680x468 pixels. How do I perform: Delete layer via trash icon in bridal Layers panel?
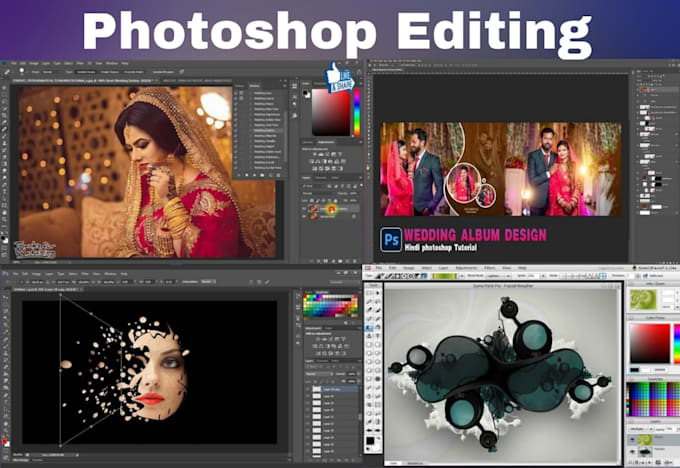pos(356,261)
